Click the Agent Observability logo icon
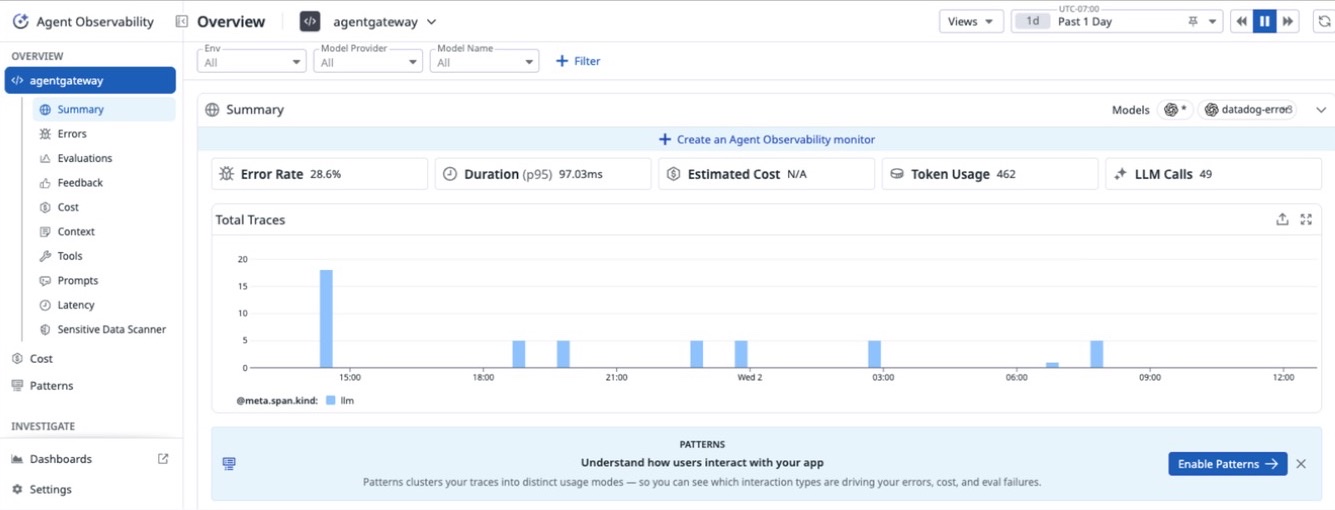 tap(20, 21)
